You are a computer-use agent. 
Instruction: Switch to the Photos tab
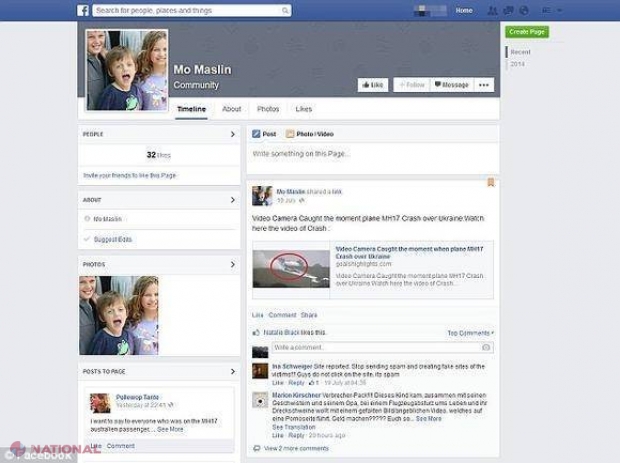pyautogui.click(x=268, y=109)
